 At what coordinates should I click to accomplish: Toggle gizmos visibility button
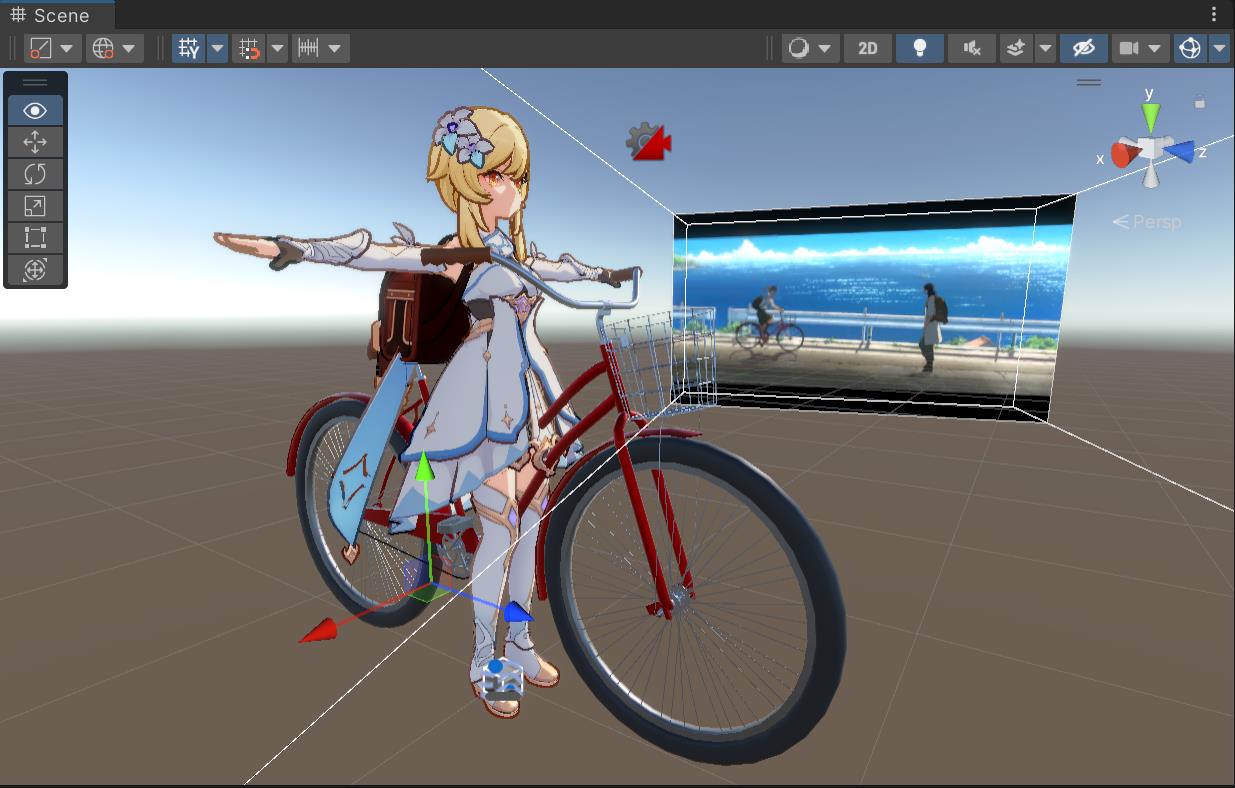1190,48
